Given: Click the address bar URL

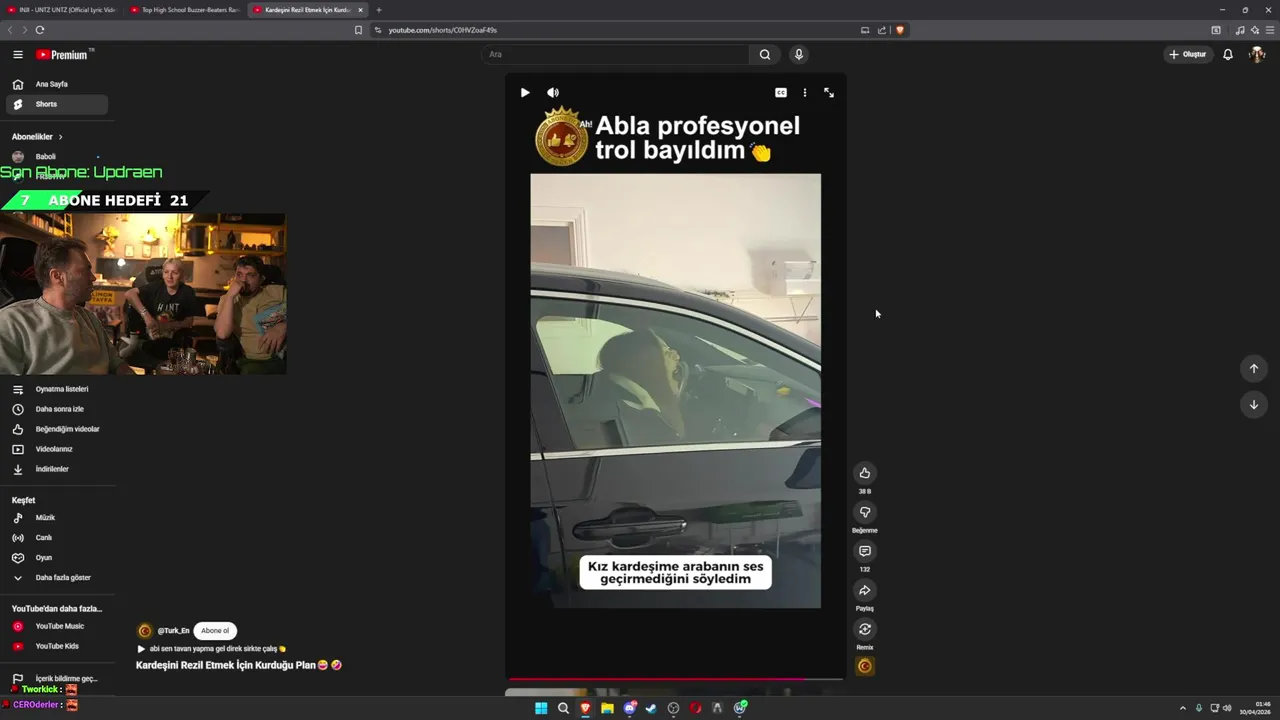Looking at the screenshot, I should pos(442,30).
